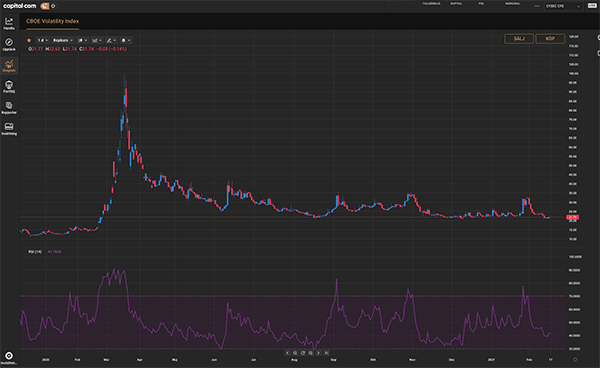Click the scroll chart left arrow

pos(287,353)
